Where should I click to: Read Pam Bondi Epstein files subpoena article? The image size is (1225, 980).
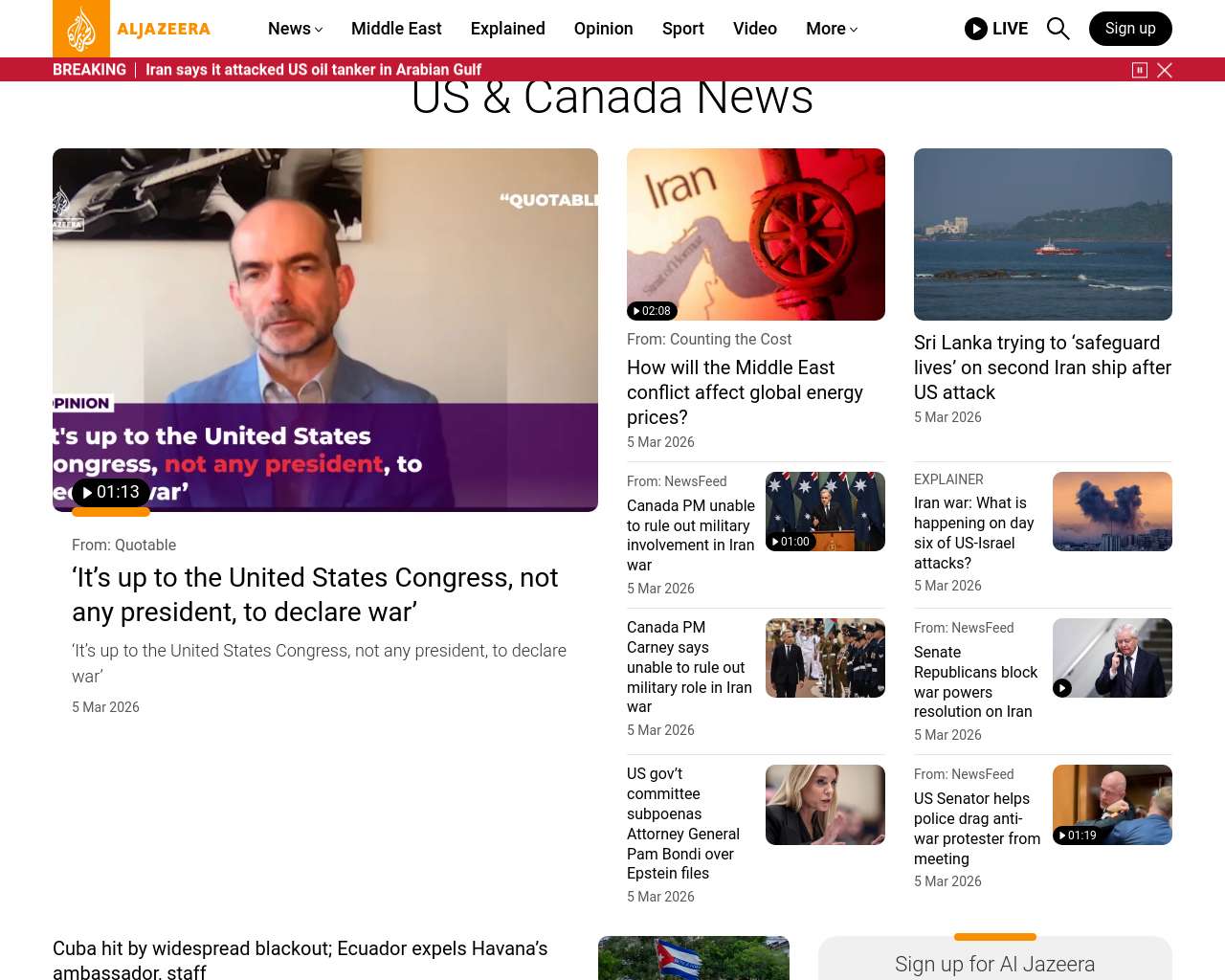click(683, 823)
